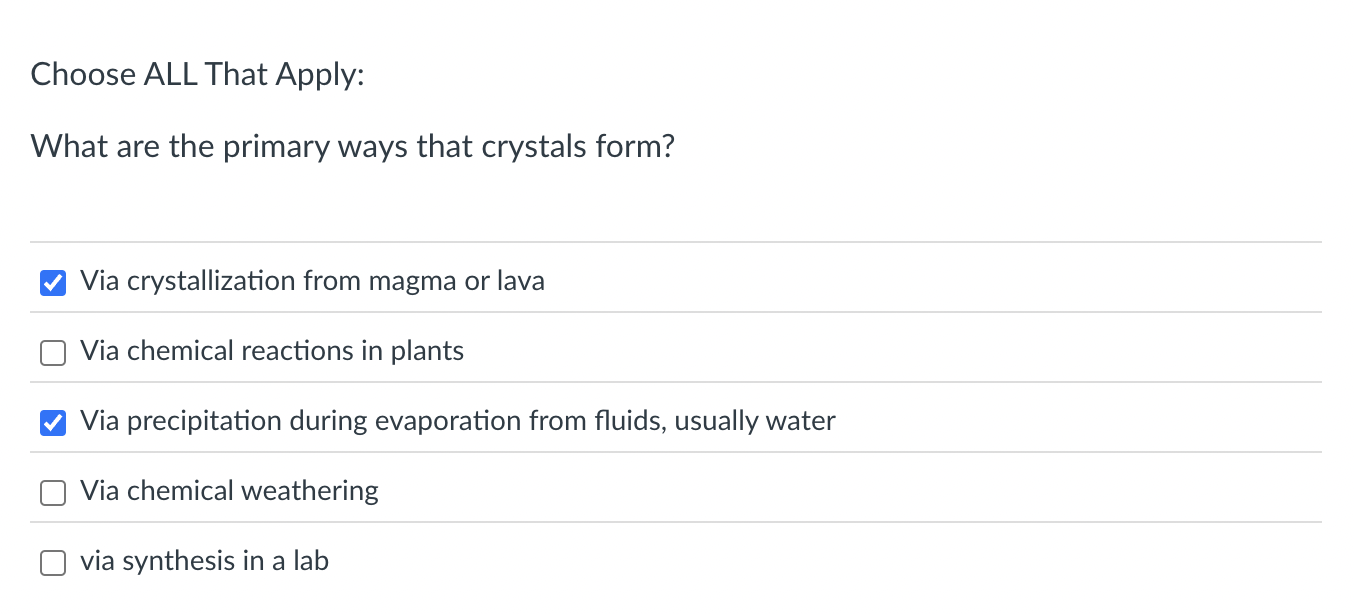The width and height of the screenshot is (1354, 614).
Task: Click the question 'What are the primary ways that crystals form?'
Action: (353, 146)
